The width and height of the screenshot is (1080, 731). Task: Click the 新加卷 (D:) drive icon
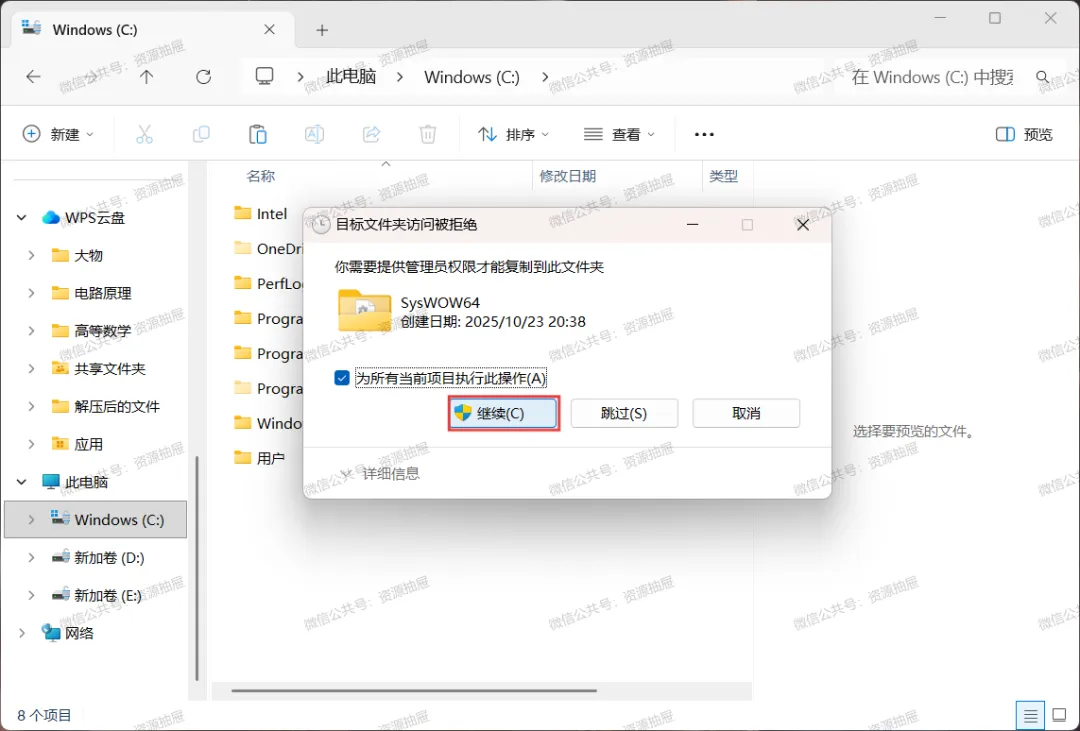[61, 557]
